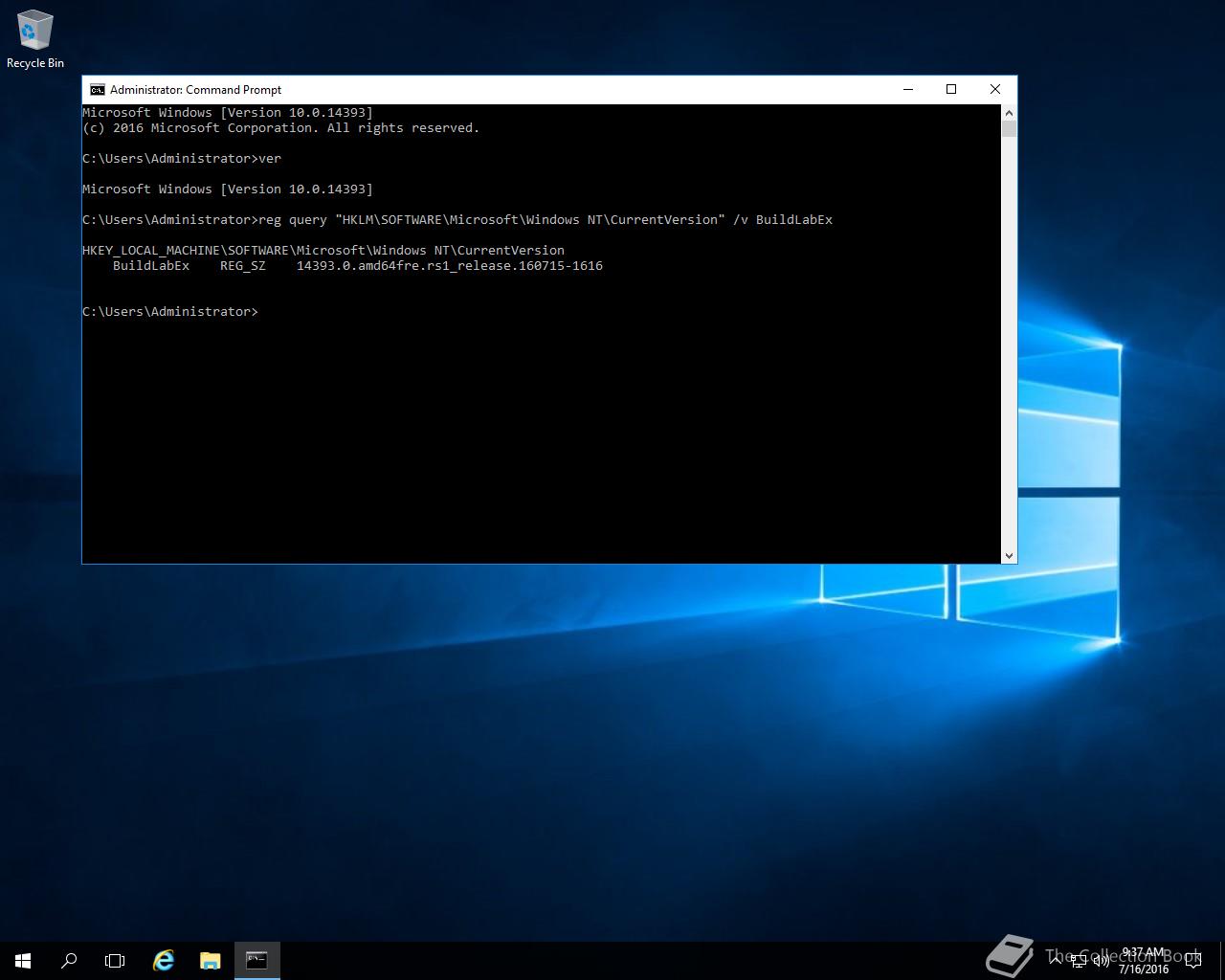
Task: Open the Recycle Bin desktop icon
Action: (35, 40)
